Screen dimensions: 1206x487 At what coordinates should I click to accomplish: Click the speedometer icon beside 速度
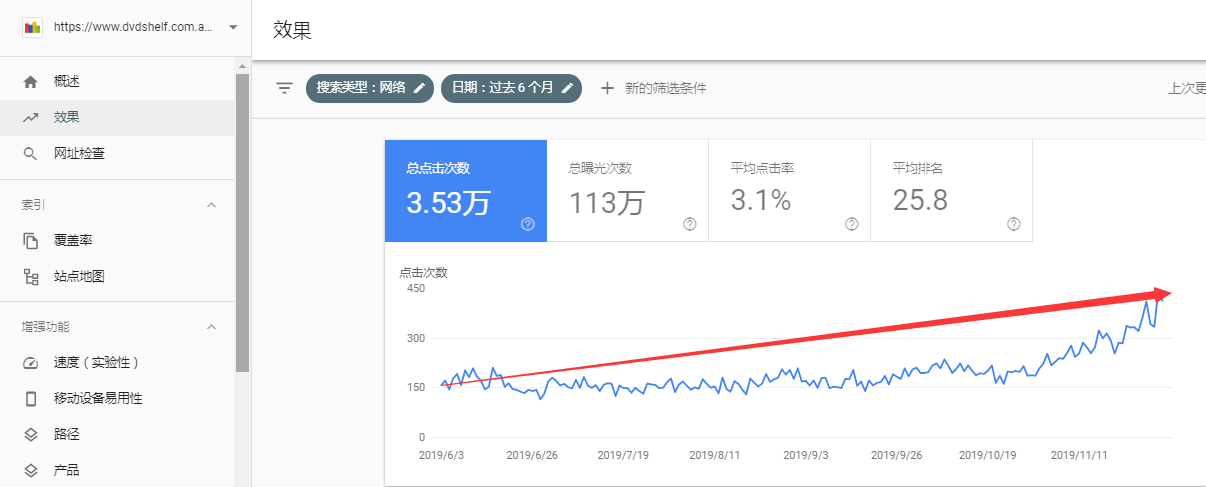click(31, 363)
